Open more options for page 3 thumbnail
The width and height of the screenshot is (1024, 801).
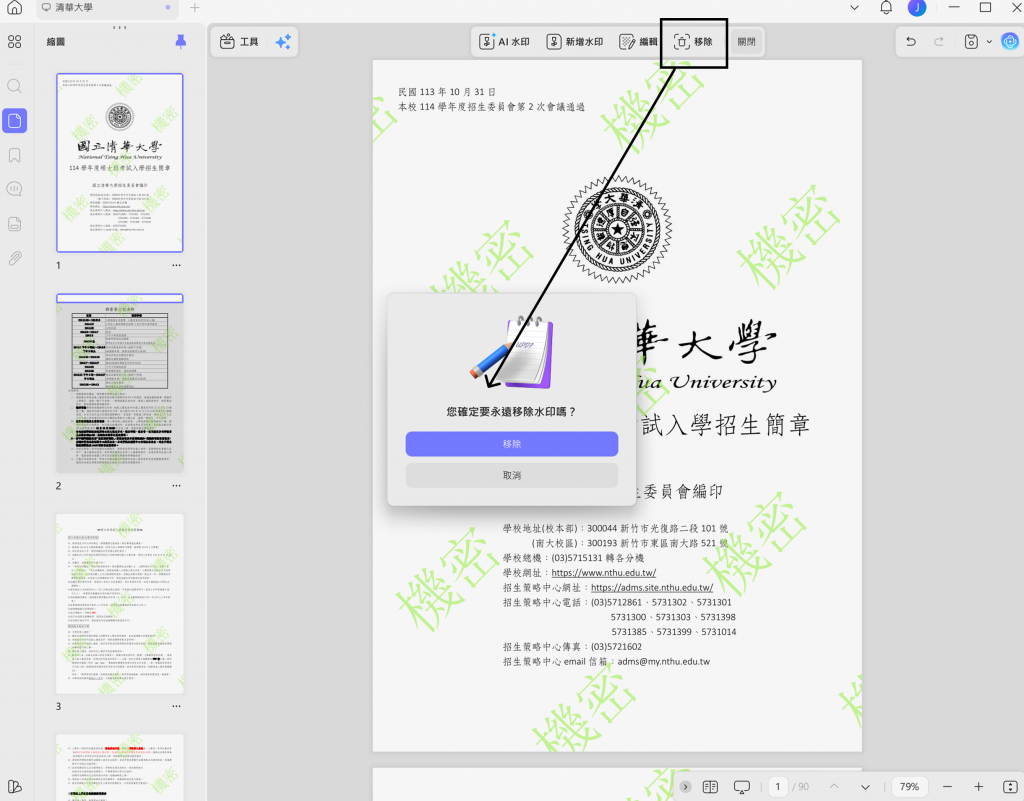176,706
